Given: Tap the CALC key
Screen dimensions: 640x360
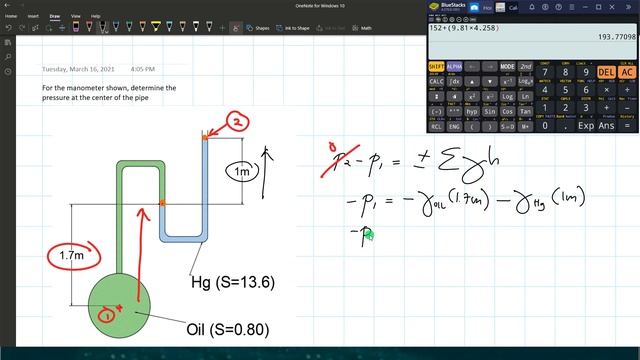Looking at the screenshot, I should (436, 82).
